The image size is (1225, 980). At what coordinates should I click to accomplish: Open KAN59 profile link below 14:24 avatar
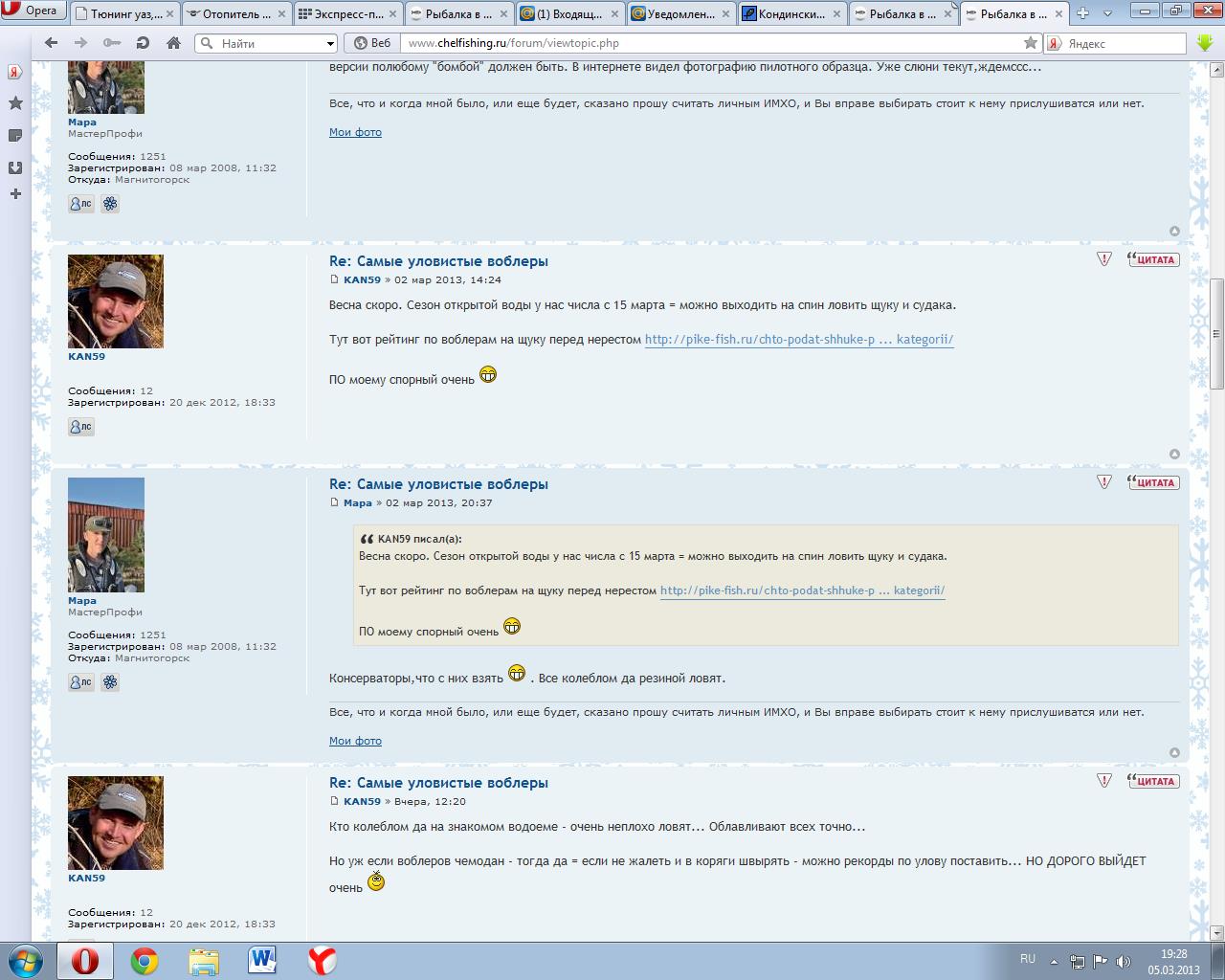(x=86, y=356)
